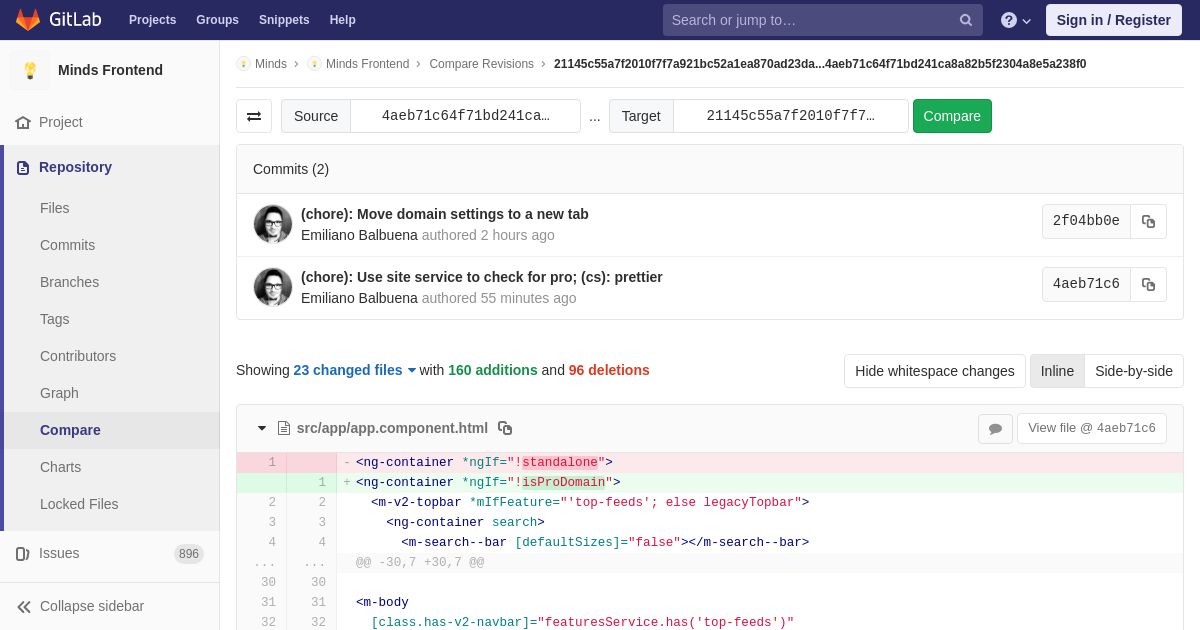Image resolution: width=1200 pixels, height=630 pixels.
Task: Collapse the app.component.html file diff
Action: click(x=262, y=428)
